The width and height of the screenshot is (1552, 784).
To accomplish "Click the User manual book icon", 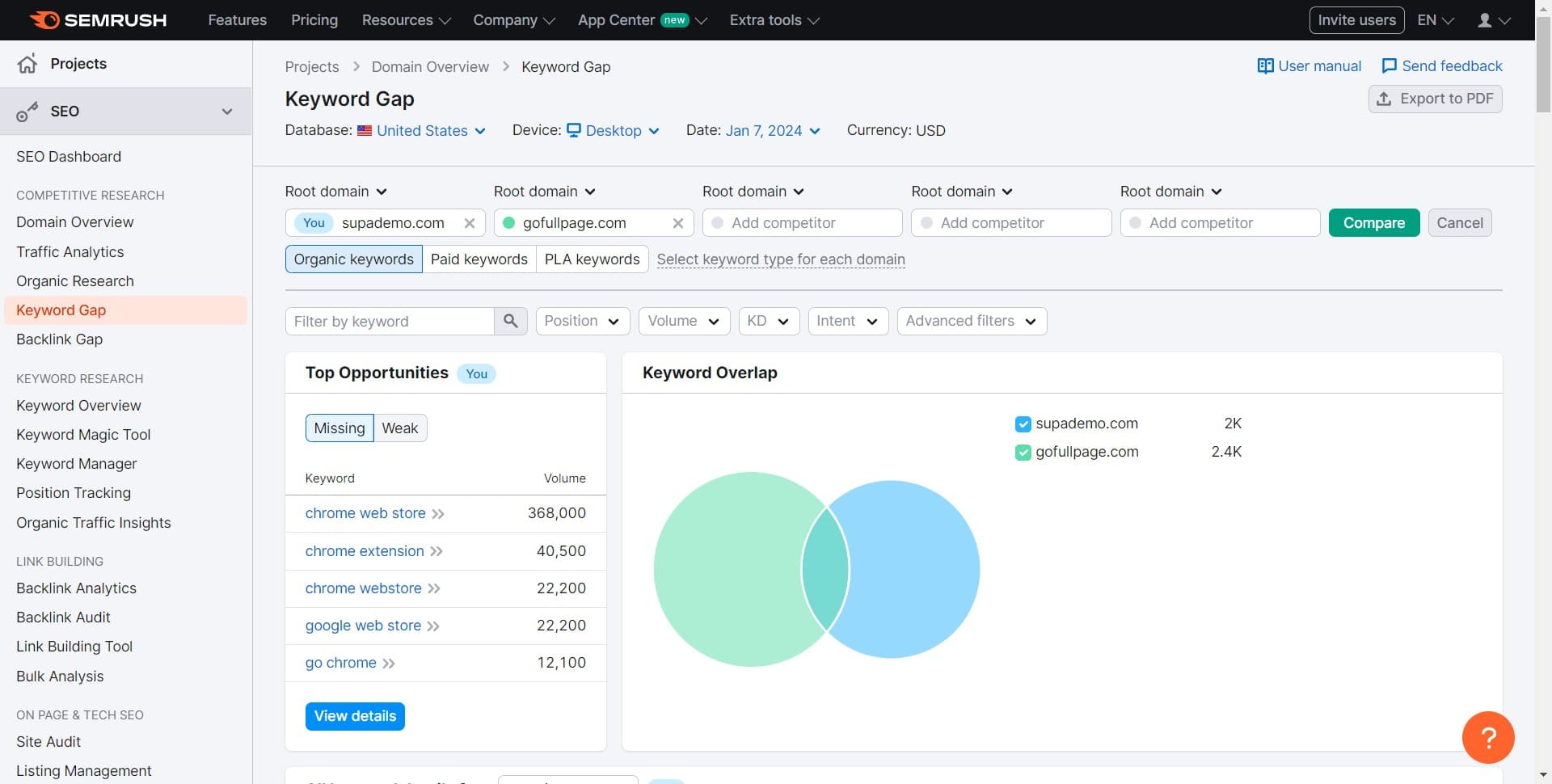I will click(1265, 66).
